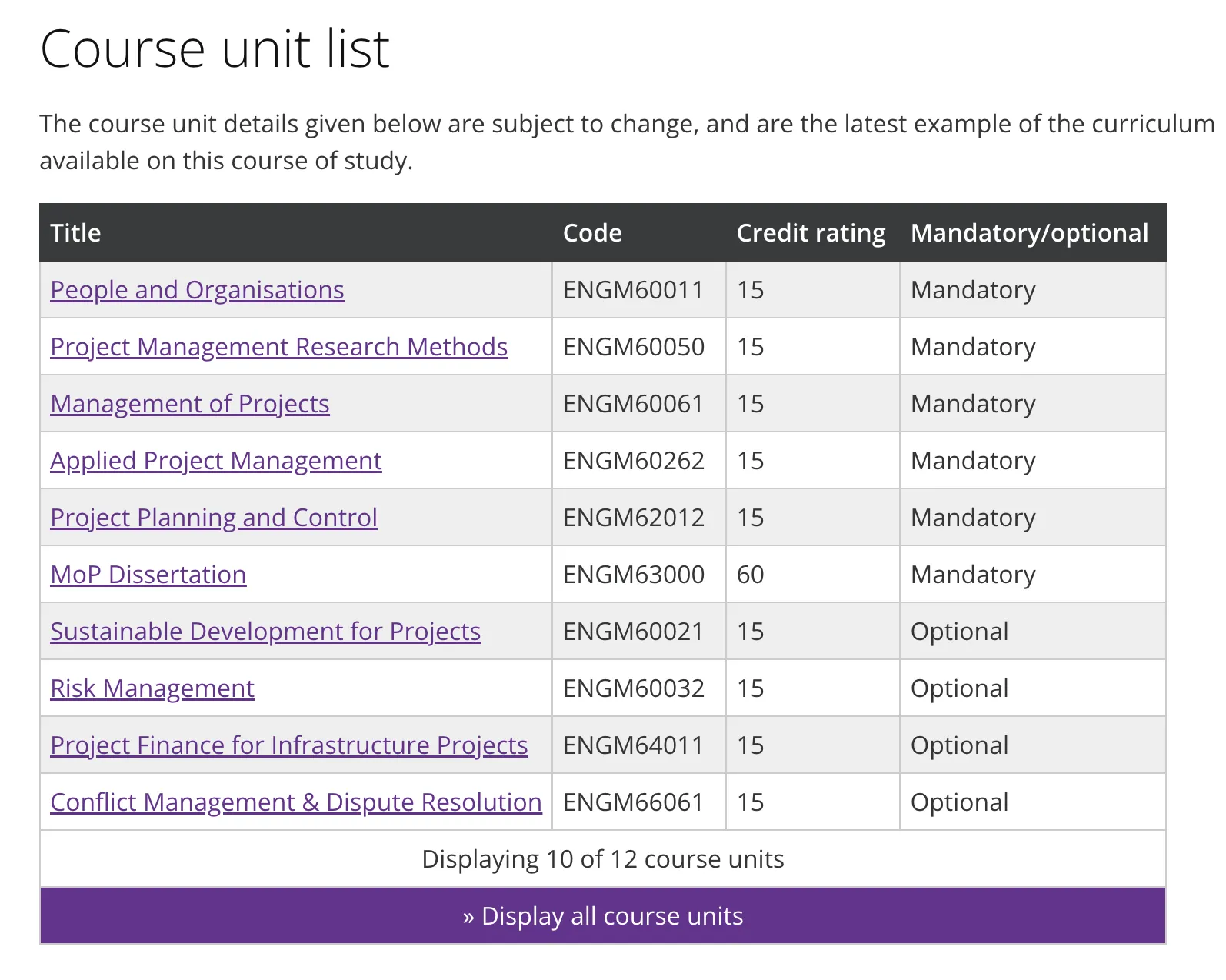The width and height of the screenshot is (1226, 980).
Task: Click the credit rating value 60
Action: pyautogui.click(x=750, y=575)
